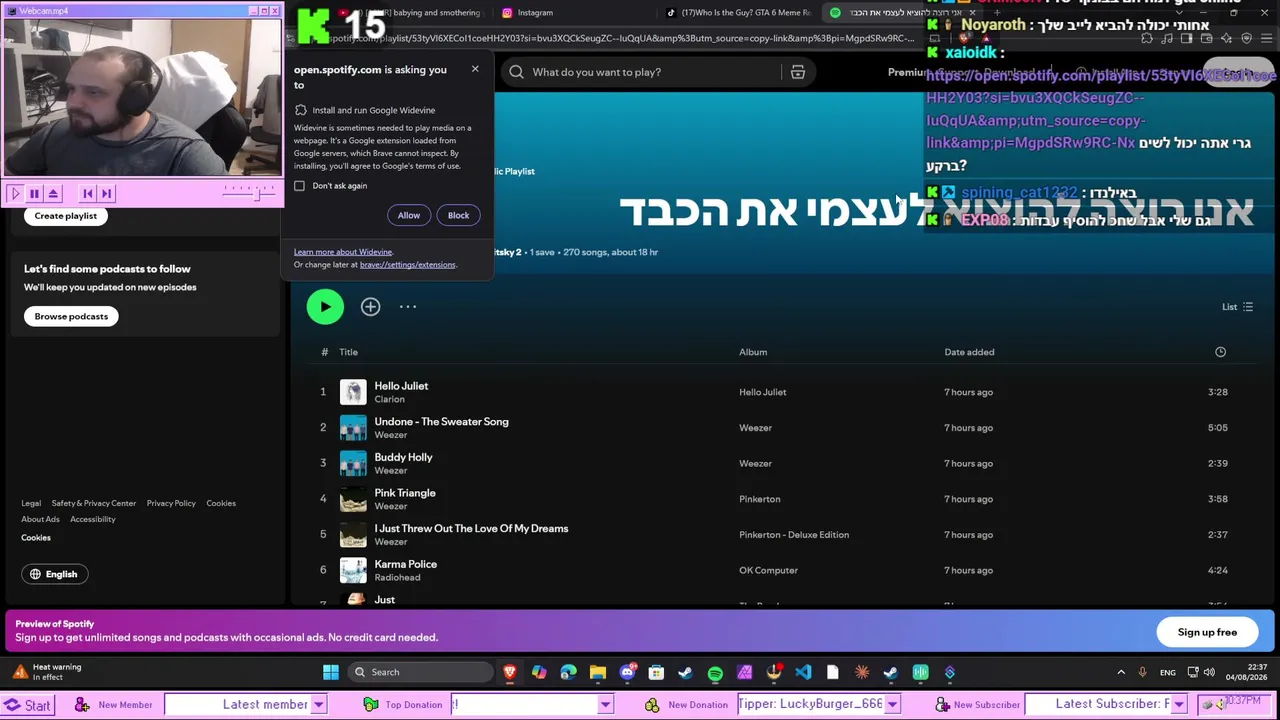Open the Legal footer link
Viewport: 1280px width, 720px height.
31,503
